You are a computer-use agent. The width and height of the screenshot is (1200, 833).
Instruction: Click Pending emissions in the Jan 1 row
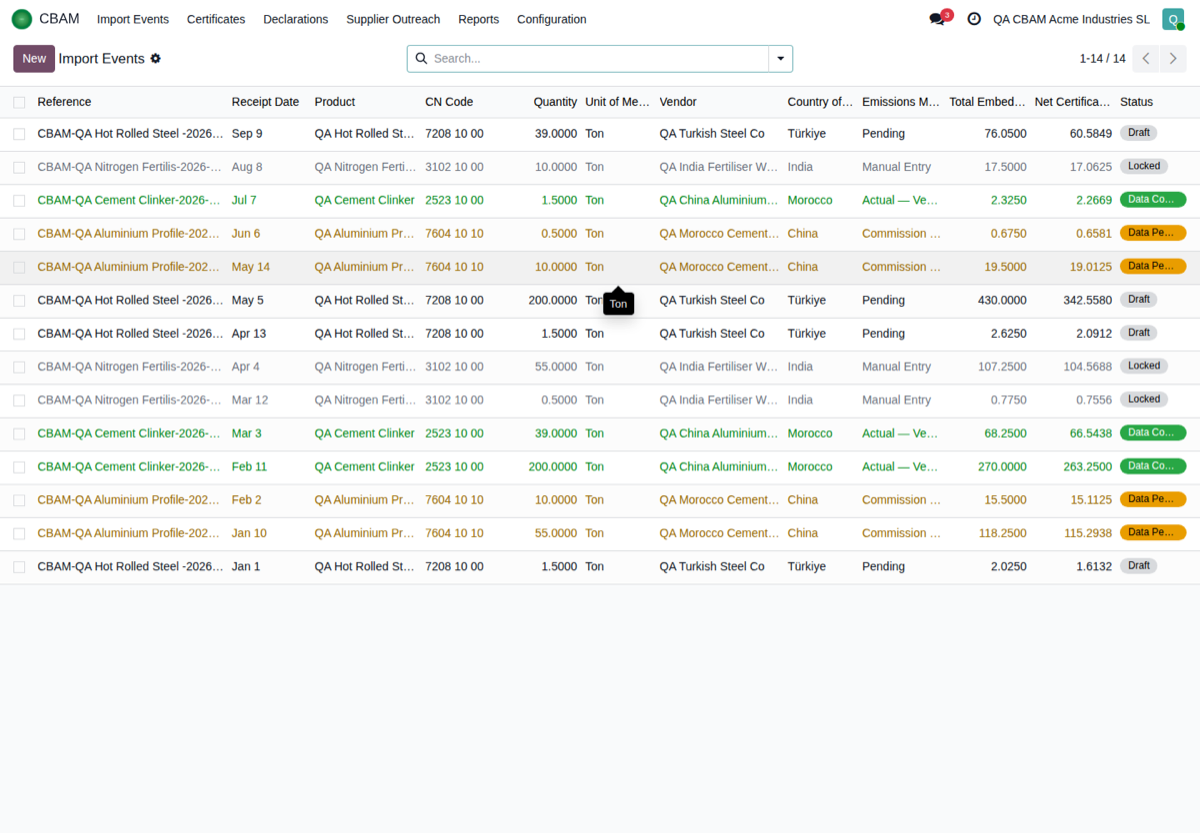point(883,567)
